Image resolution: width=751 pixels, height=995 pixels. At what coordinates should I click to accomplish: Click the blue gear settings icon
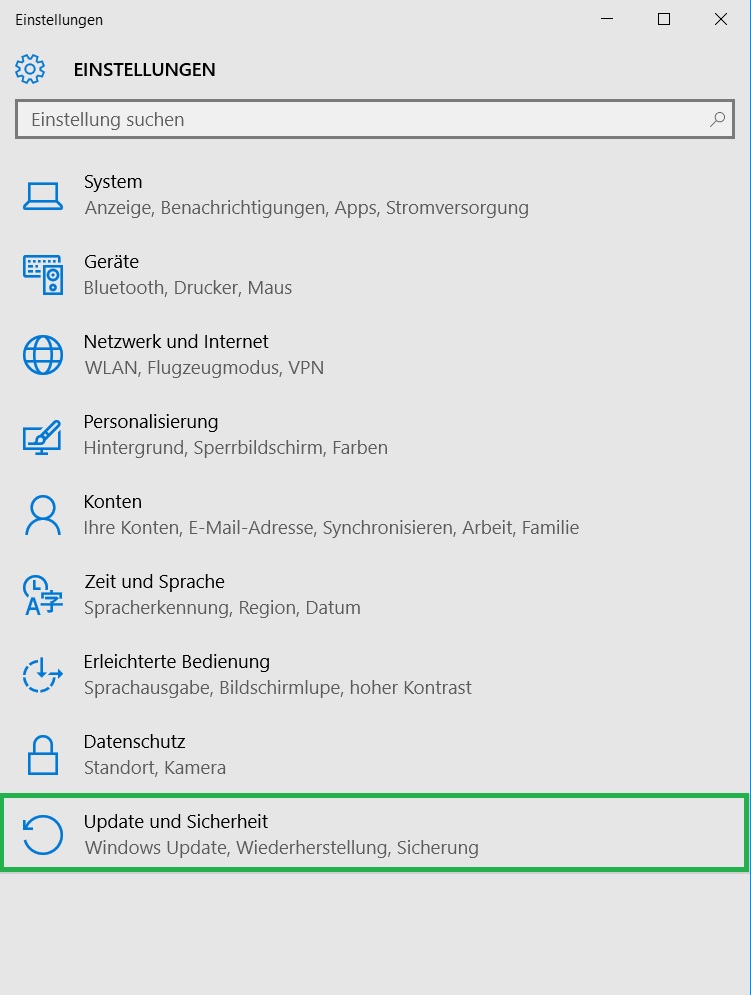30,69
